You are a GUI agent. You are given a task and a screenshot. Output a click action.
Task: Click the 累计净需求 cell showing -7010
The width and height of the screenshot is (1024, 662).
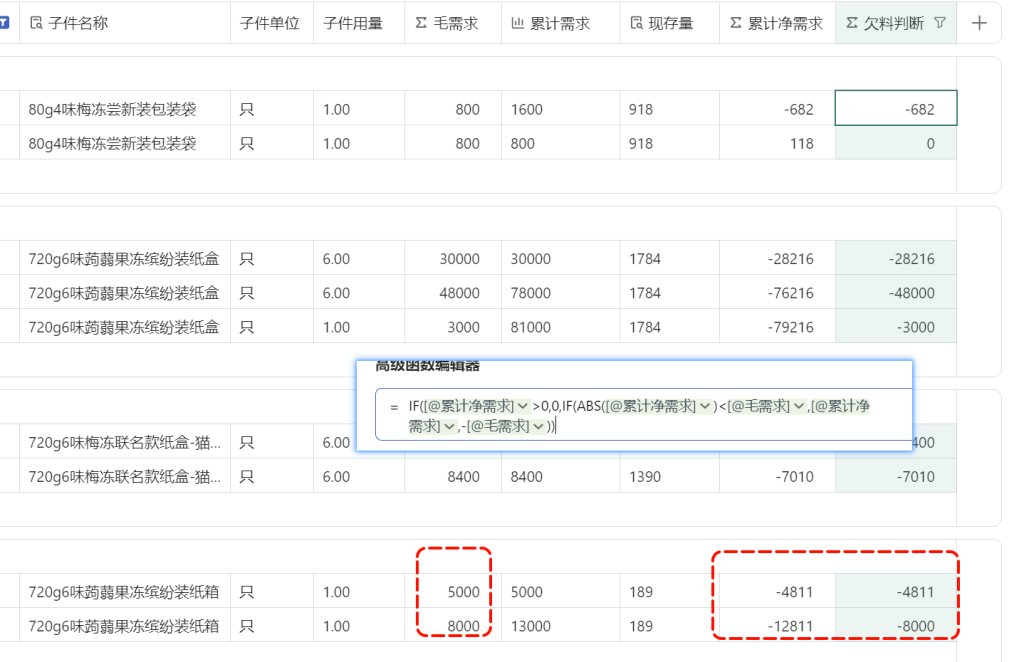[777, 476]
